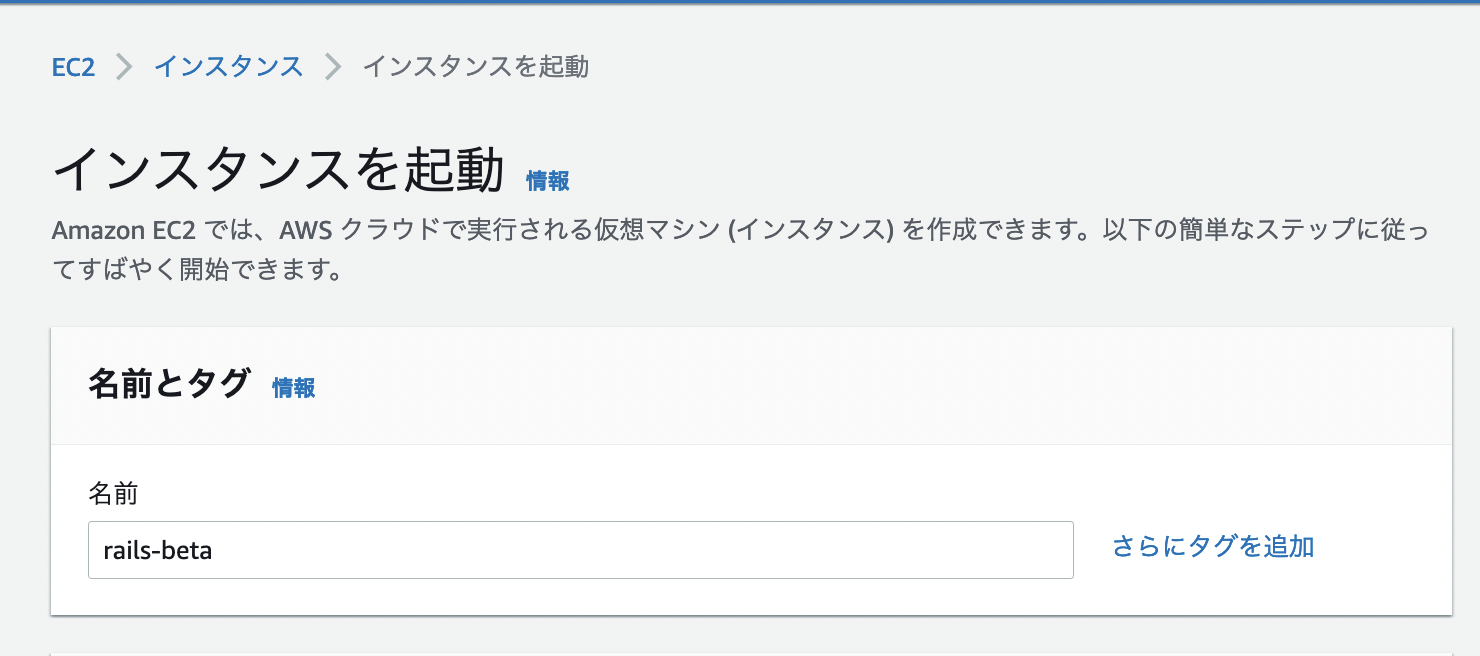This screenshot has width=1480, height=656.
Task: Click the chevron after インスタンス breadcrumb
Action: [331, 66]
